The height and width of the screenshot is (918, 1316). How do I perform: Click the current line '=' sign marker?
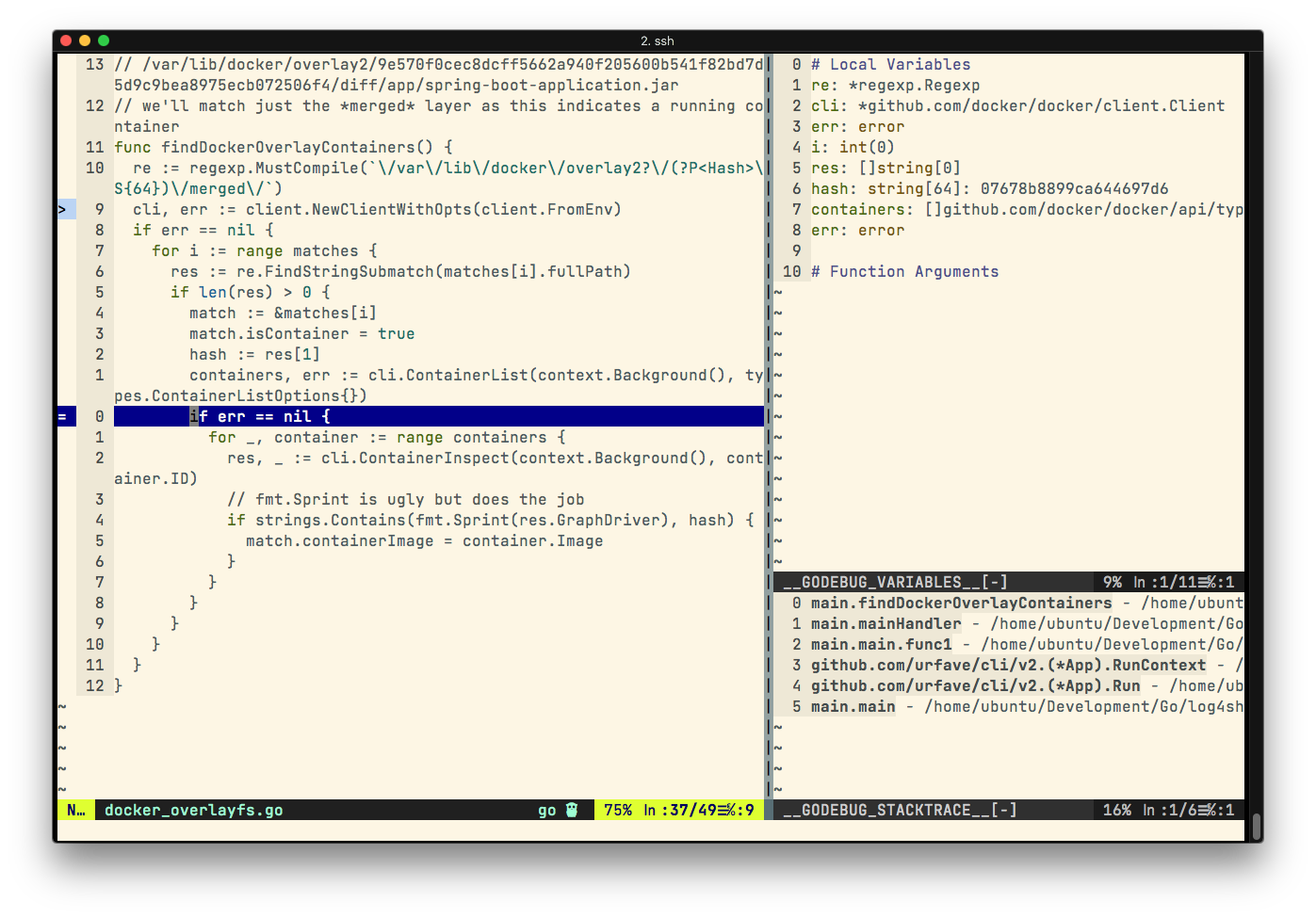pos(63,416)
